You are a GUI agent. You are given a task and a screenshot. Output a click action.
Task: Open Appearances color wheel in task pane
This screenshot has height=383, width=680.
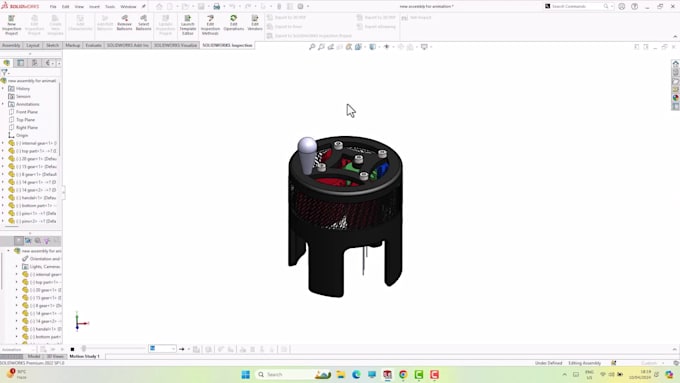point(676,98)
